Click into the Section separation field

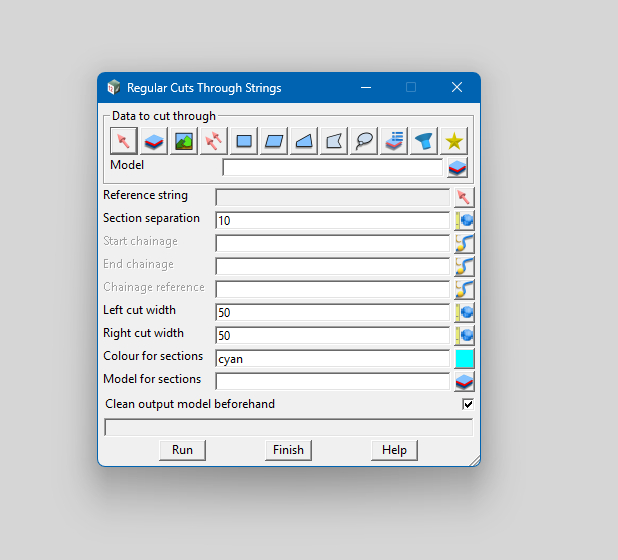(x=332, y=220)
